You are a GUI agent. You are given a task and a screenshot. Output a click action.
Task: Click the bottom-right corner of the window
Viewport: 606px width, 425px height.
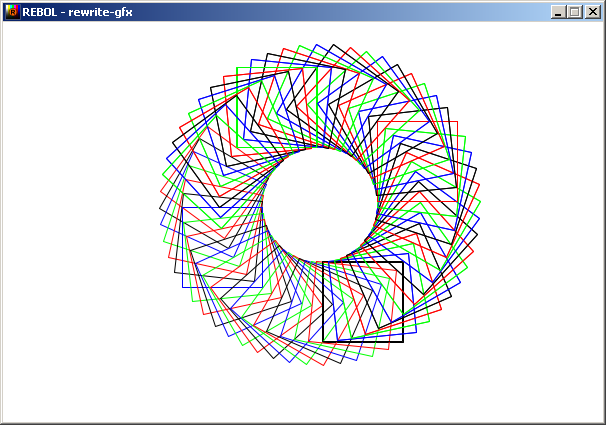(x=601, y=420)
